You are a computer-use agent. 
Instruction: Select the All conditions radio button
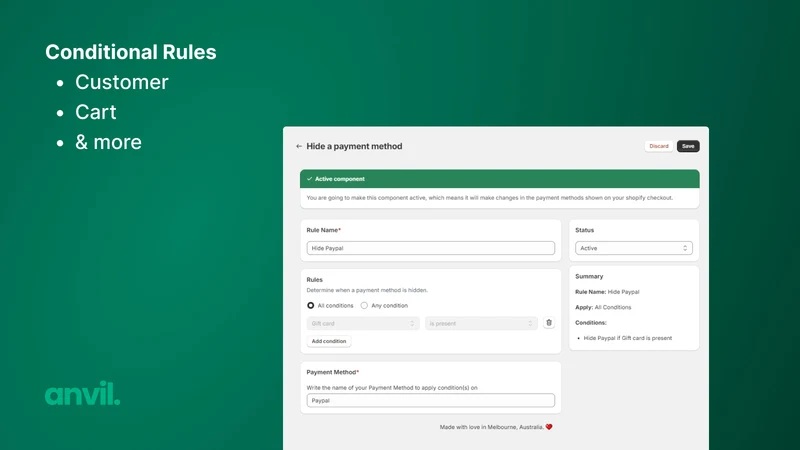click(310, 306)
